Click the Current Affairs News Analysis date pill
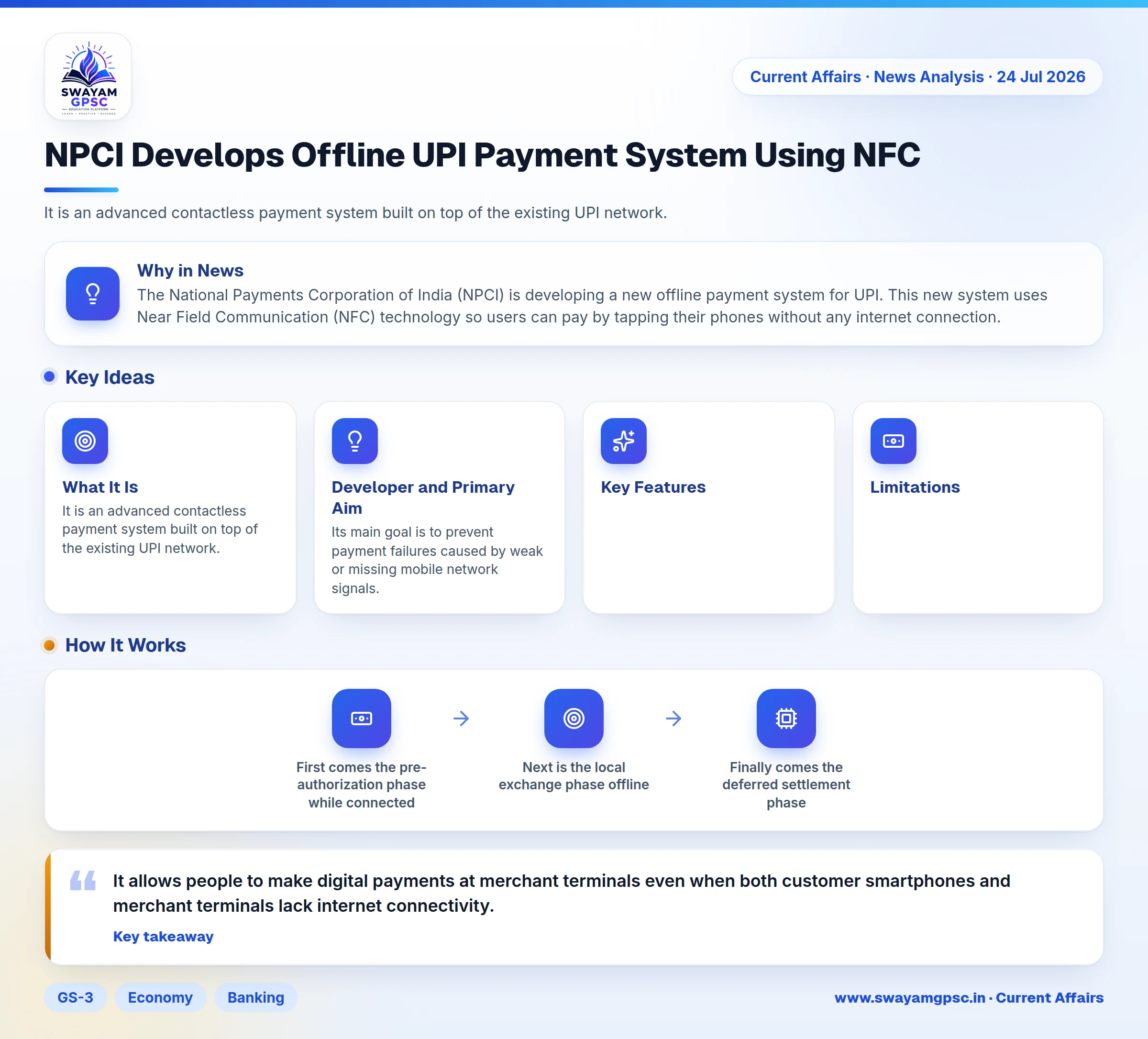This screenshot has width=1148, height=1039. pyautogui.click(x=917, y=77)
